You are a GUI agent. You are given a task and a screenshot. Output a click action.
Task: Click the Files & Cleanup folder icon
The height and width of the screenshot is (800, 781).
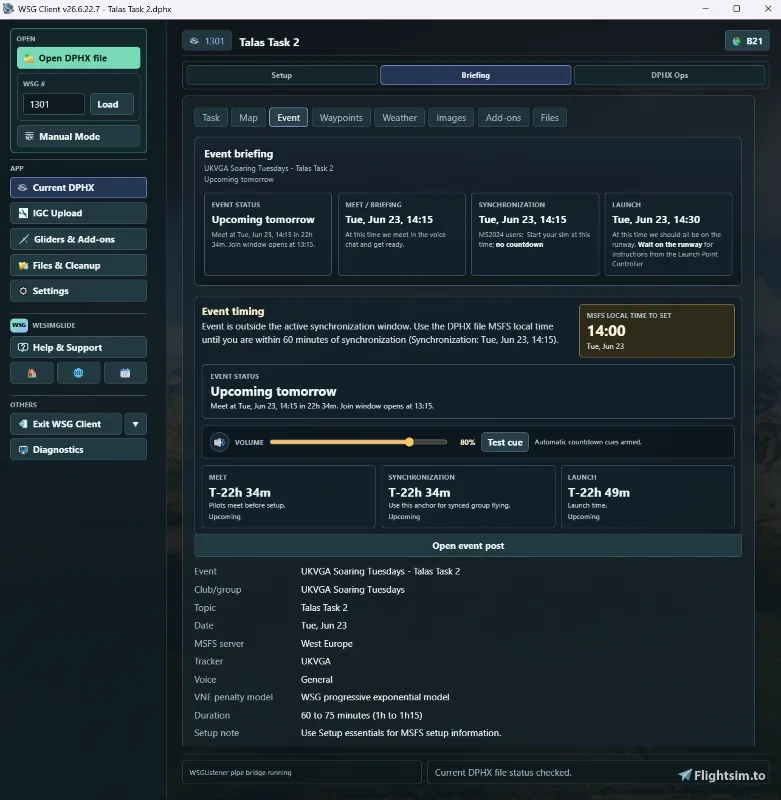click(x=23, y=265)
